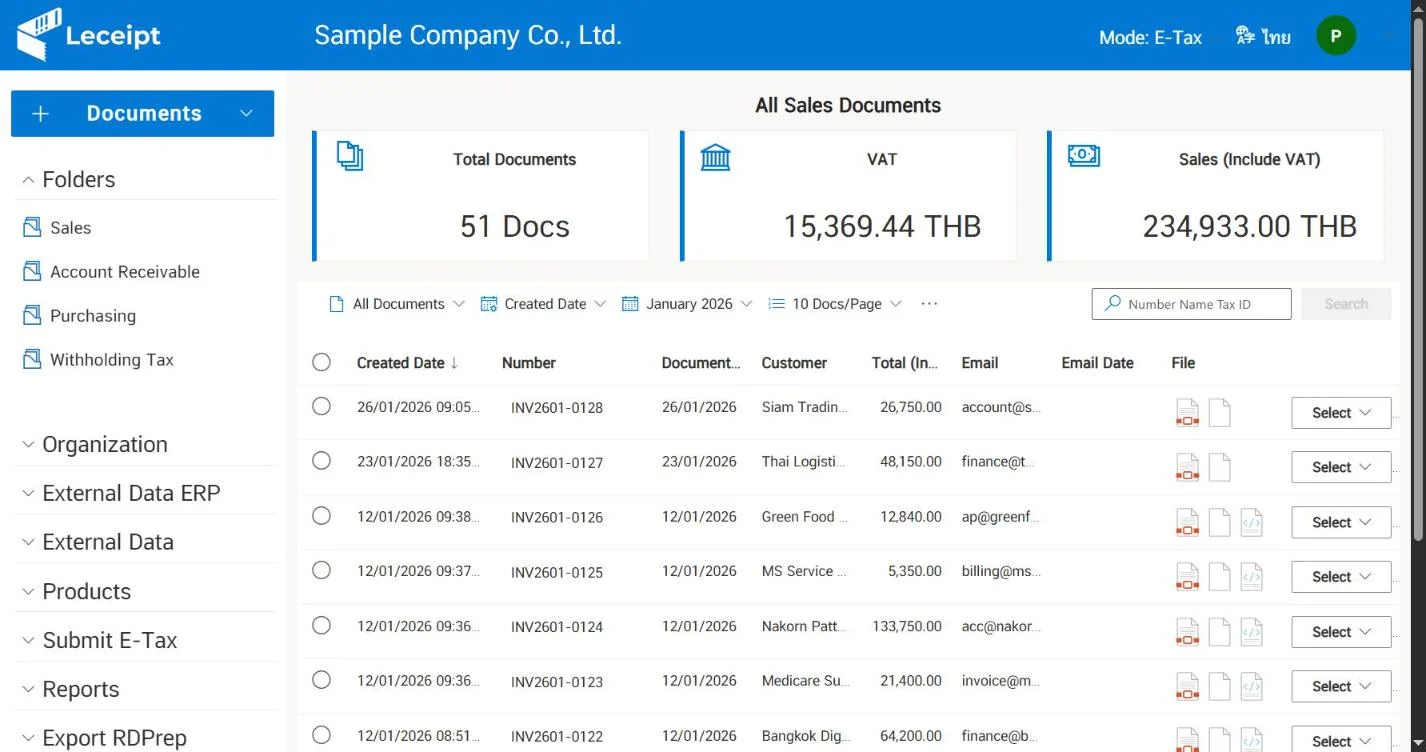Open blank document icon for INV2601-0128
The image size is (1426, 752).
1219,413
